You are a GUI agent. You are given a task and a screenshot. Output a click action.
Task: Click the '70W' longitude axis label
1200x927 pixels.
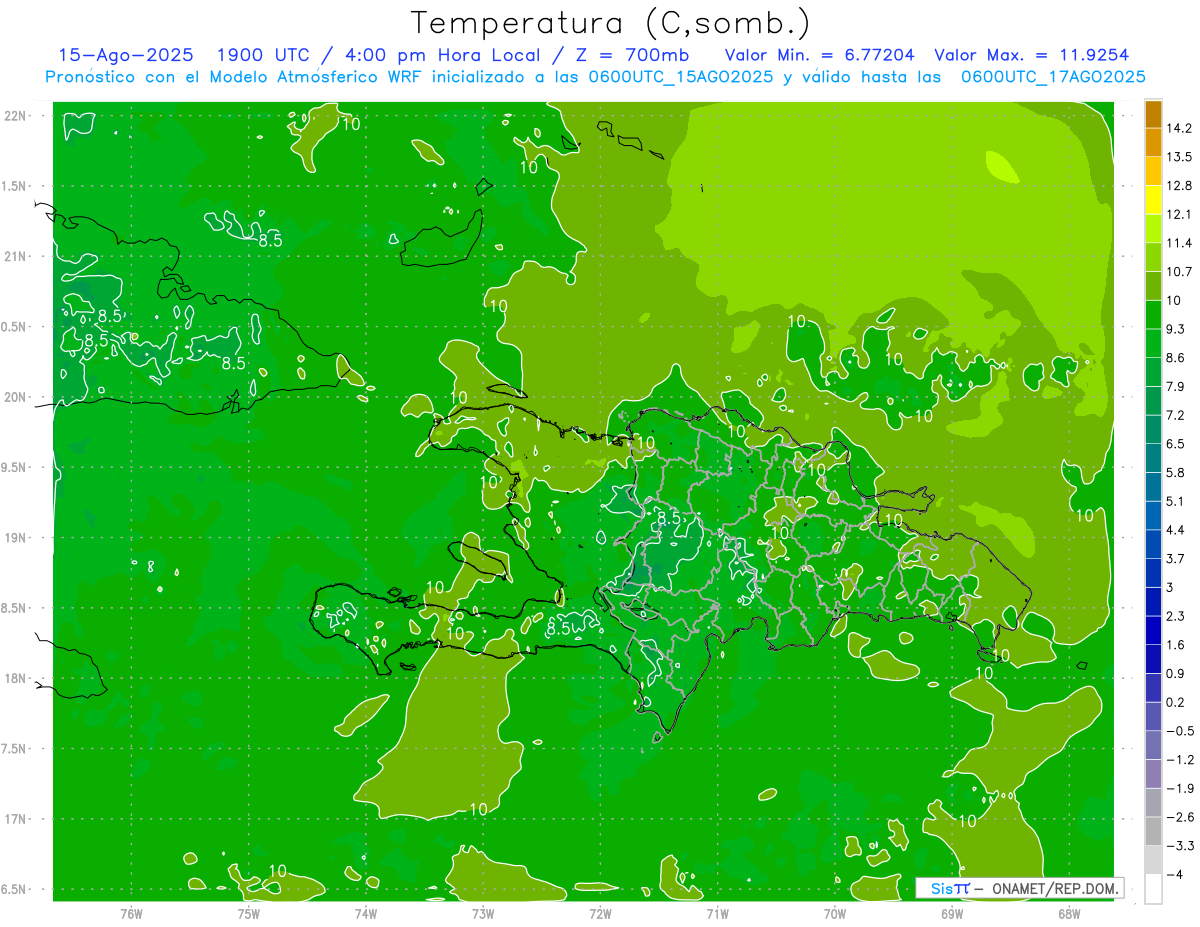tap(835, 913)
